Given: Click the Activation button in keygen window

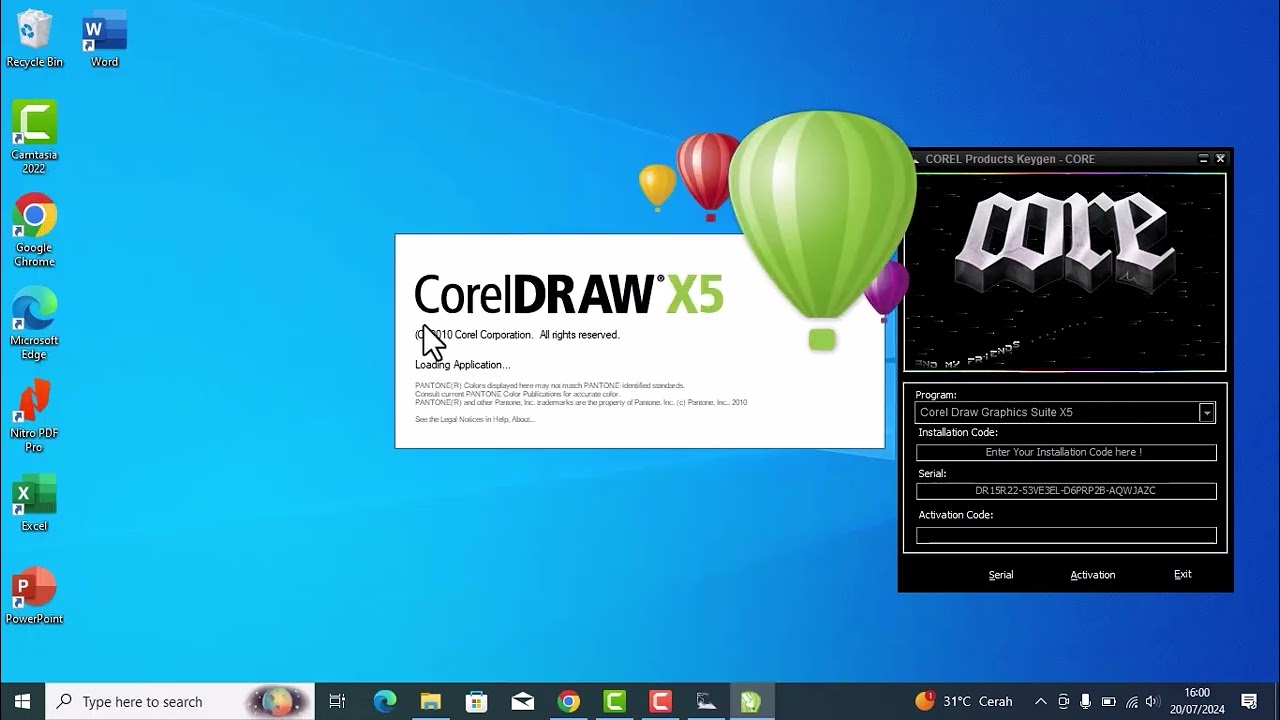Looking at the screenshot, I should pos(1092,575).
